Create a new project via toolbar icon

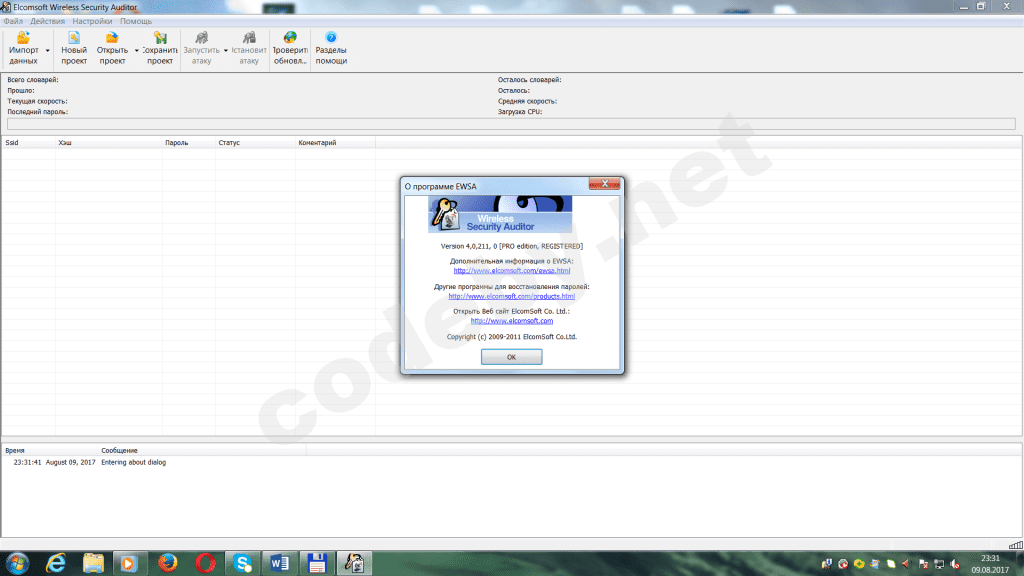click(74, 38)
